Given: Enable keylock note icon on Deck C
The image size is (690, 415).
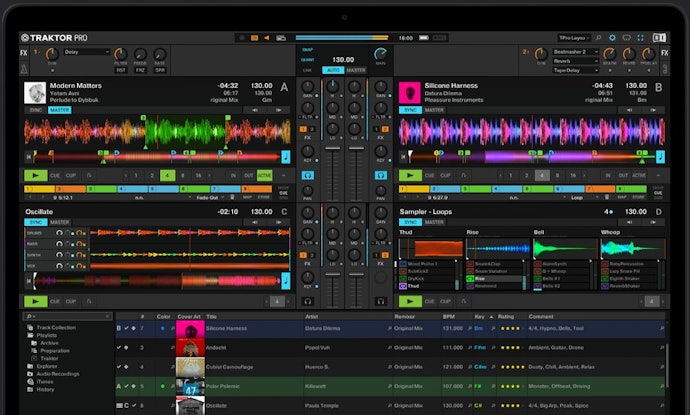Looking at the screenshot, I should pos(286,281).
